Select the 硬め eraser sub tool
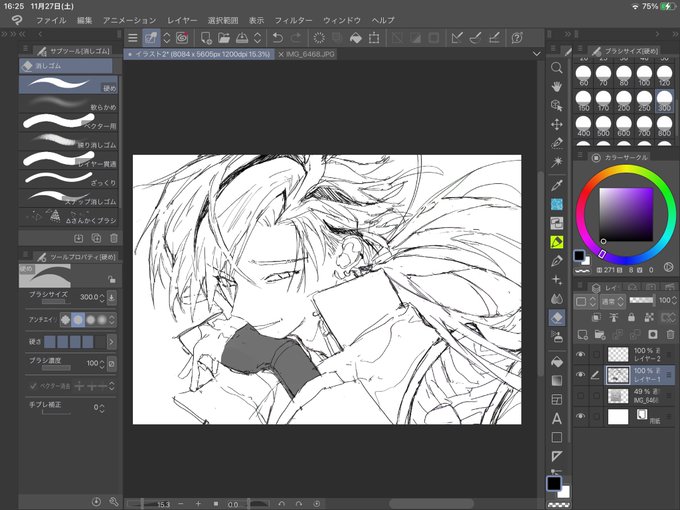 (69, 85)
